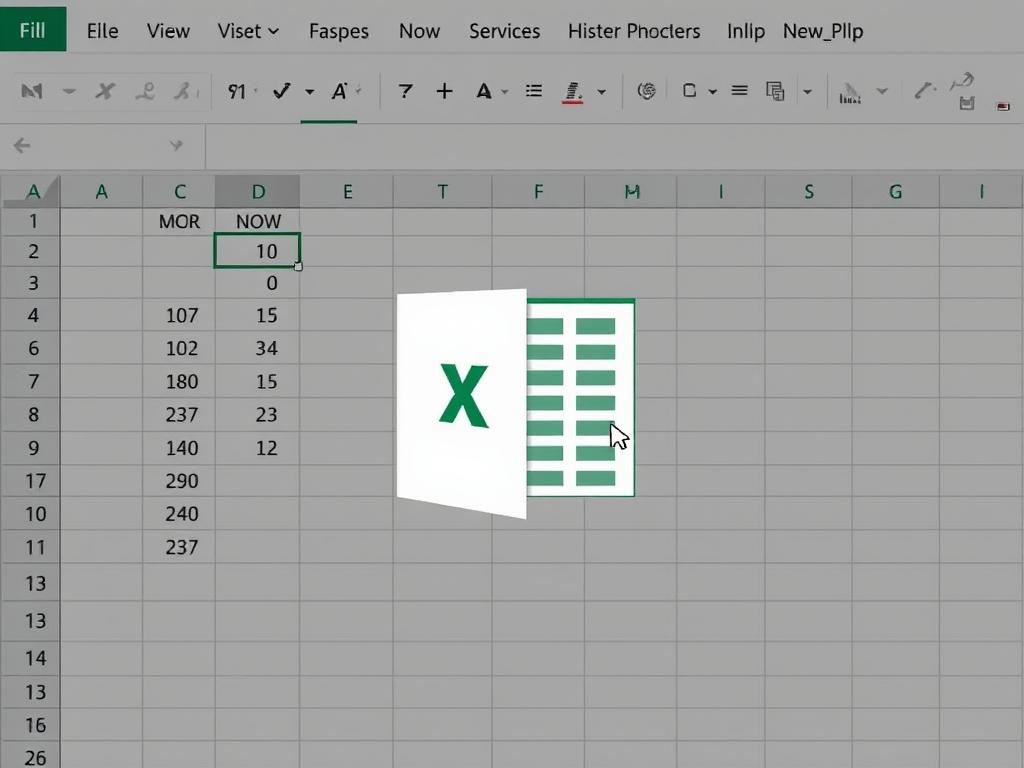1024x768 pixels.
Task: Click the NOW header cell
Action: coord(258,221)
